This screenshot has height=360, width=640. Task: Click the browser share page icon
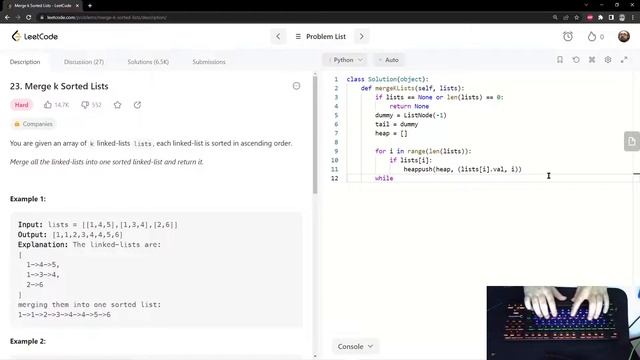coord(566,18)
